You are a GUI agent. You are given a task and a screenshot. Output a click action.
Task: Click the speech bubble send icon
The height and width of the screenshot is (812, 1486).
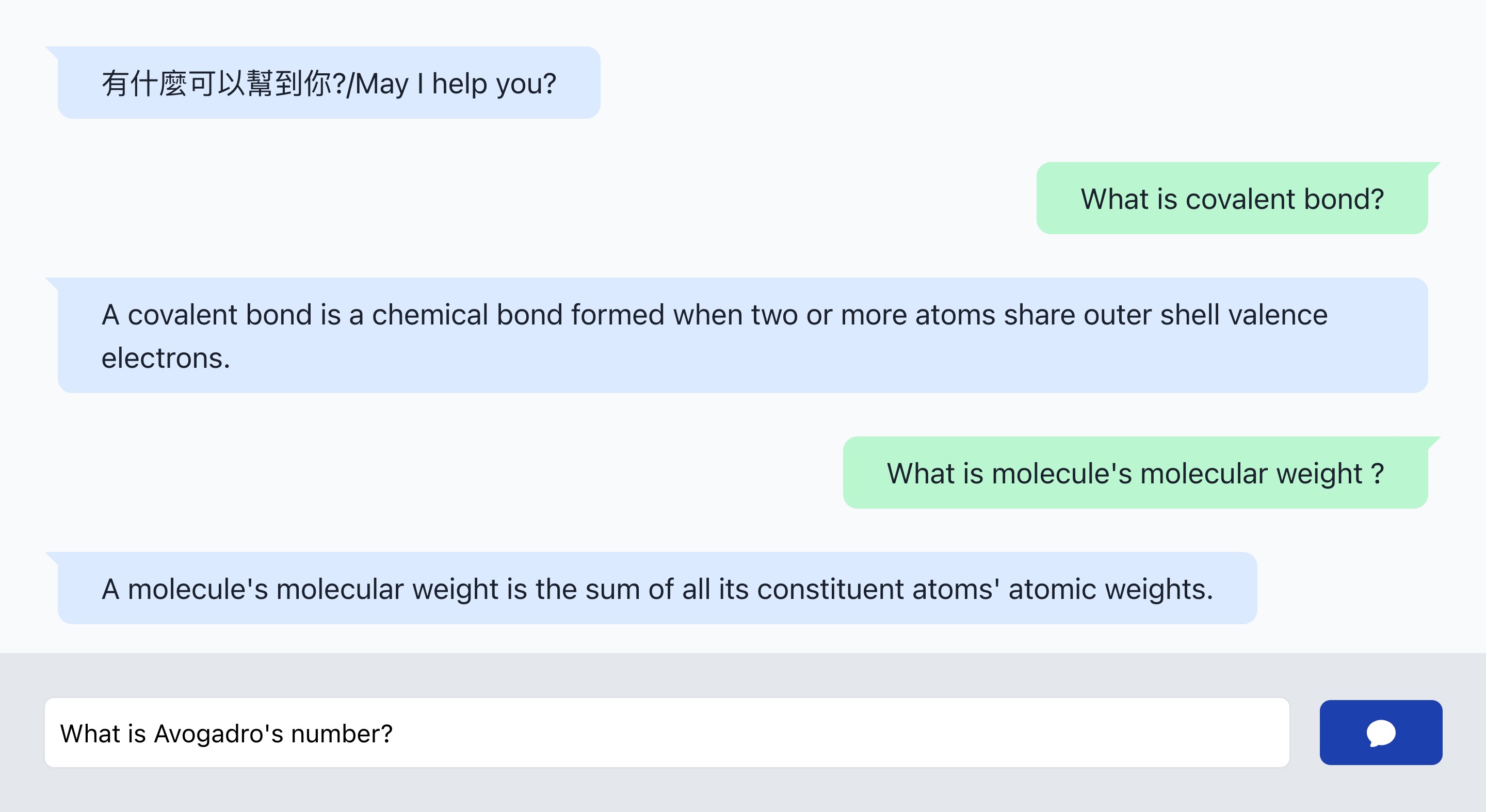(x=1380, y=733)
